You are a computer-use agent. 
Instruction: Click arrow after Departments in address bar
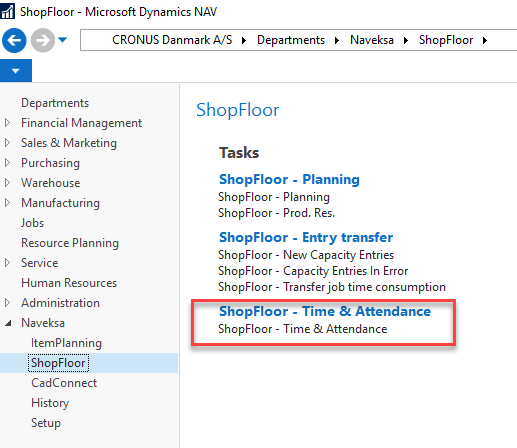point(337,40)
